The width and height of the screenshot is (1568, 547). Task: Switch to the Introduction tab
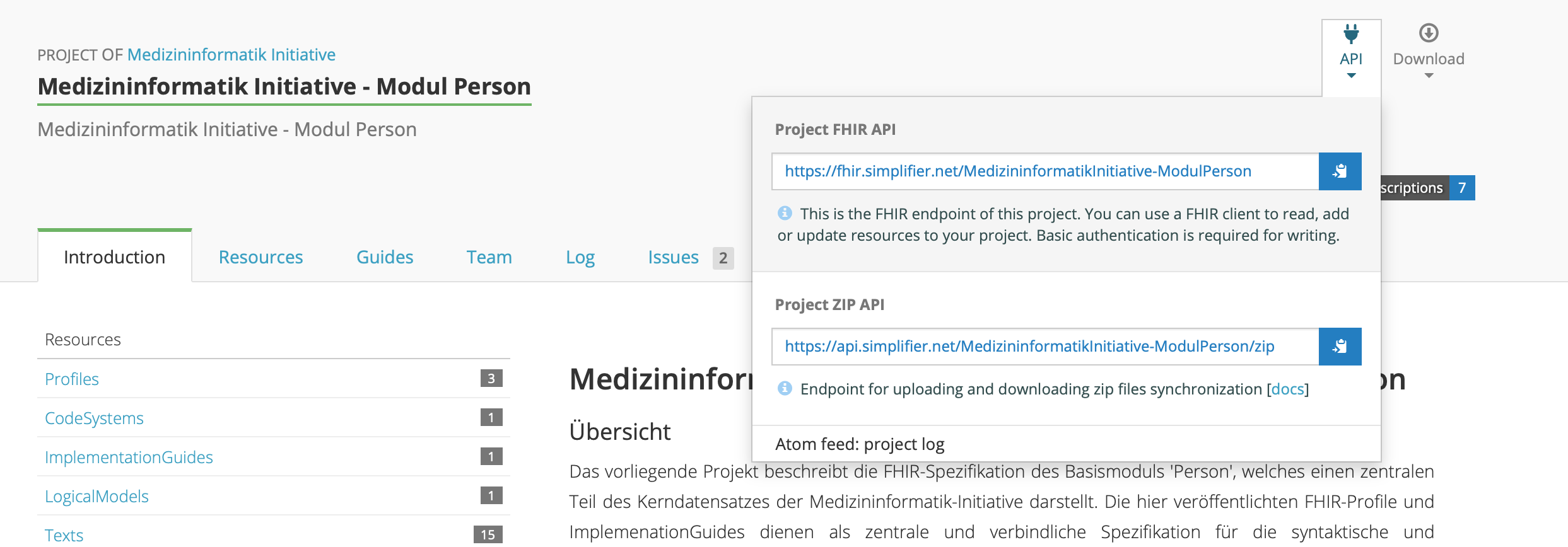coord(115,256)
